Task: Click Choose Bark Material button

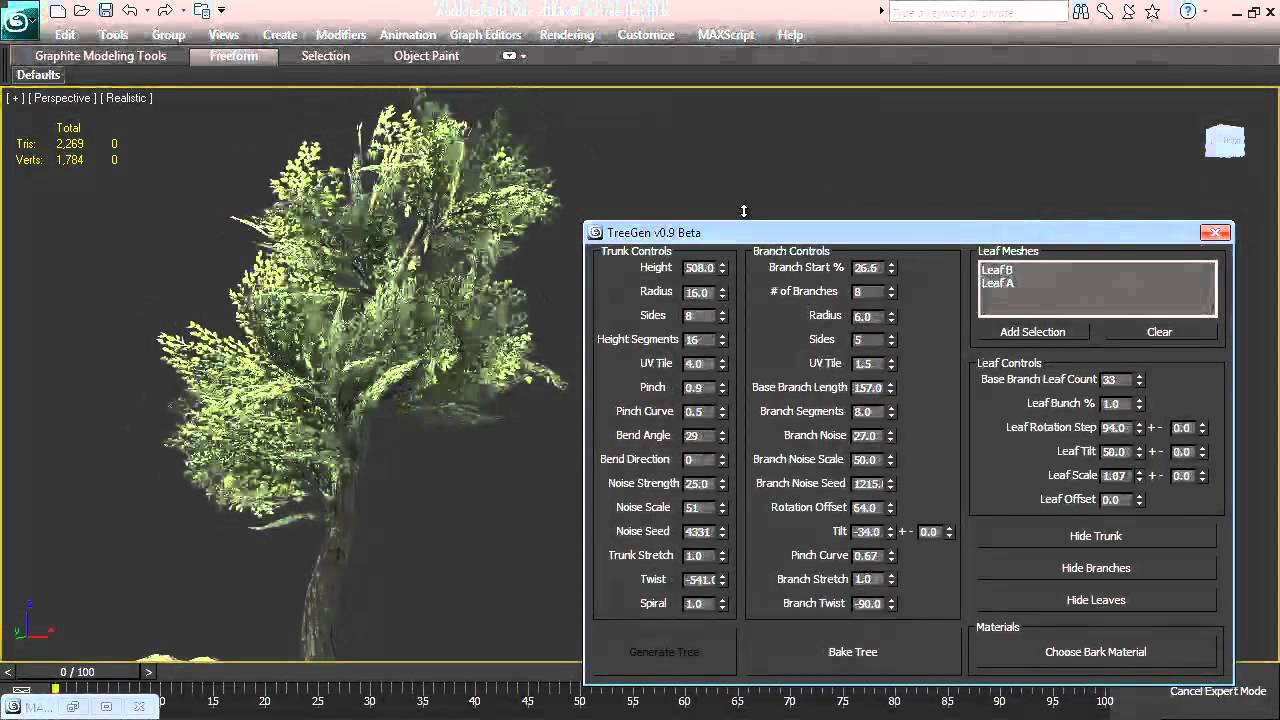Action: point(1096,652)
